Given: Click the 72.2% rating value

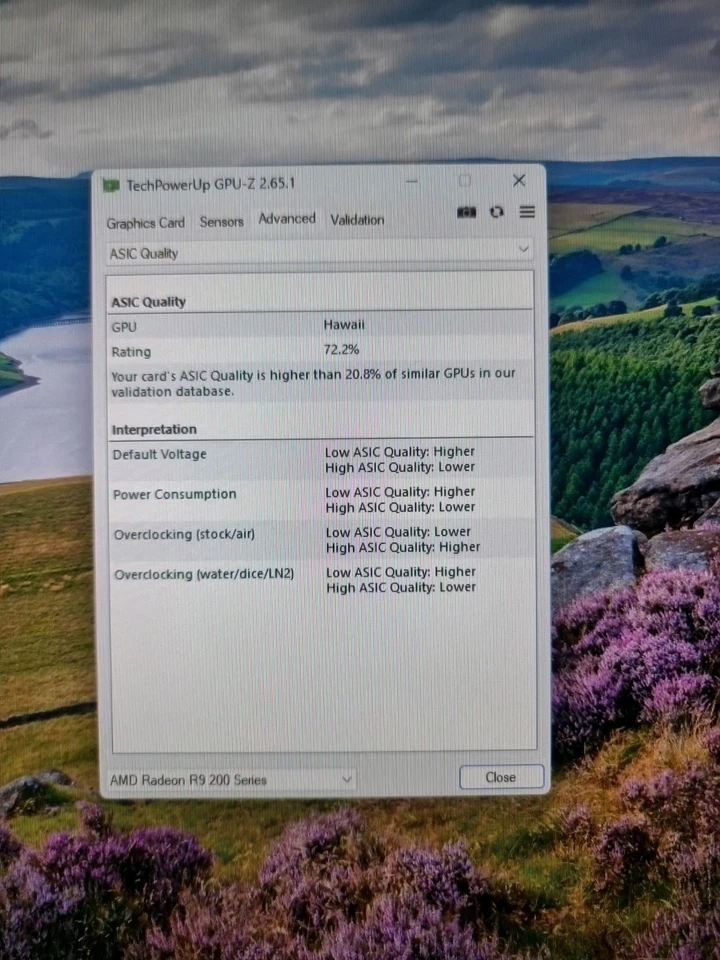Looking at the screenshot, I should [341, 350].
